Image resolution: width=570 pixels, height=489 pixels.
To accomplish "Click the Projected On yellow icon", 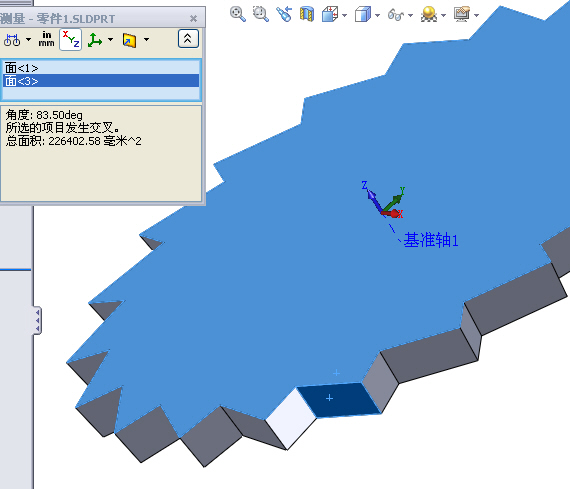I will pos(129,40).
